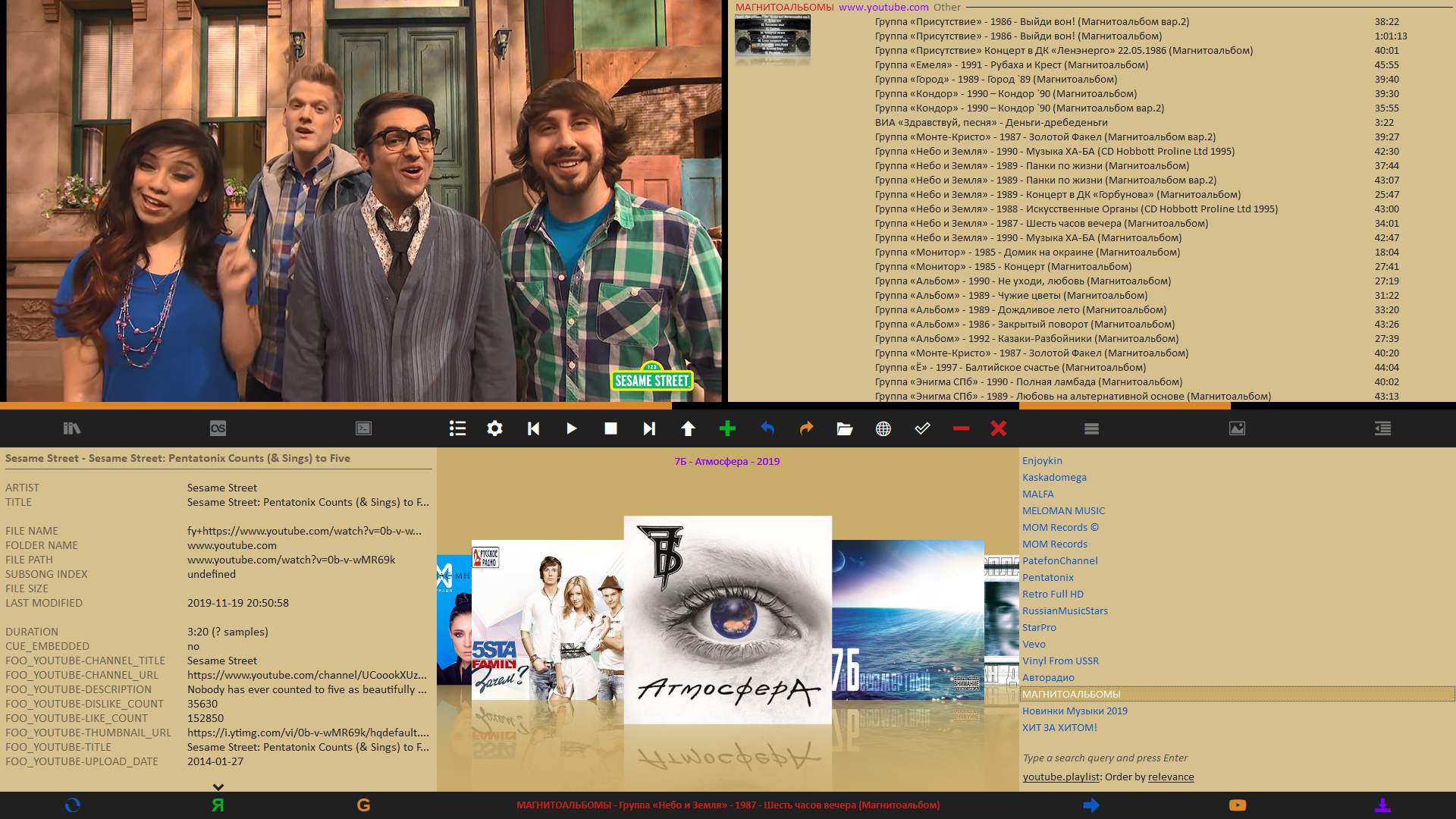Click the library panel icon

pyautogui.click(x=72, y=428)
